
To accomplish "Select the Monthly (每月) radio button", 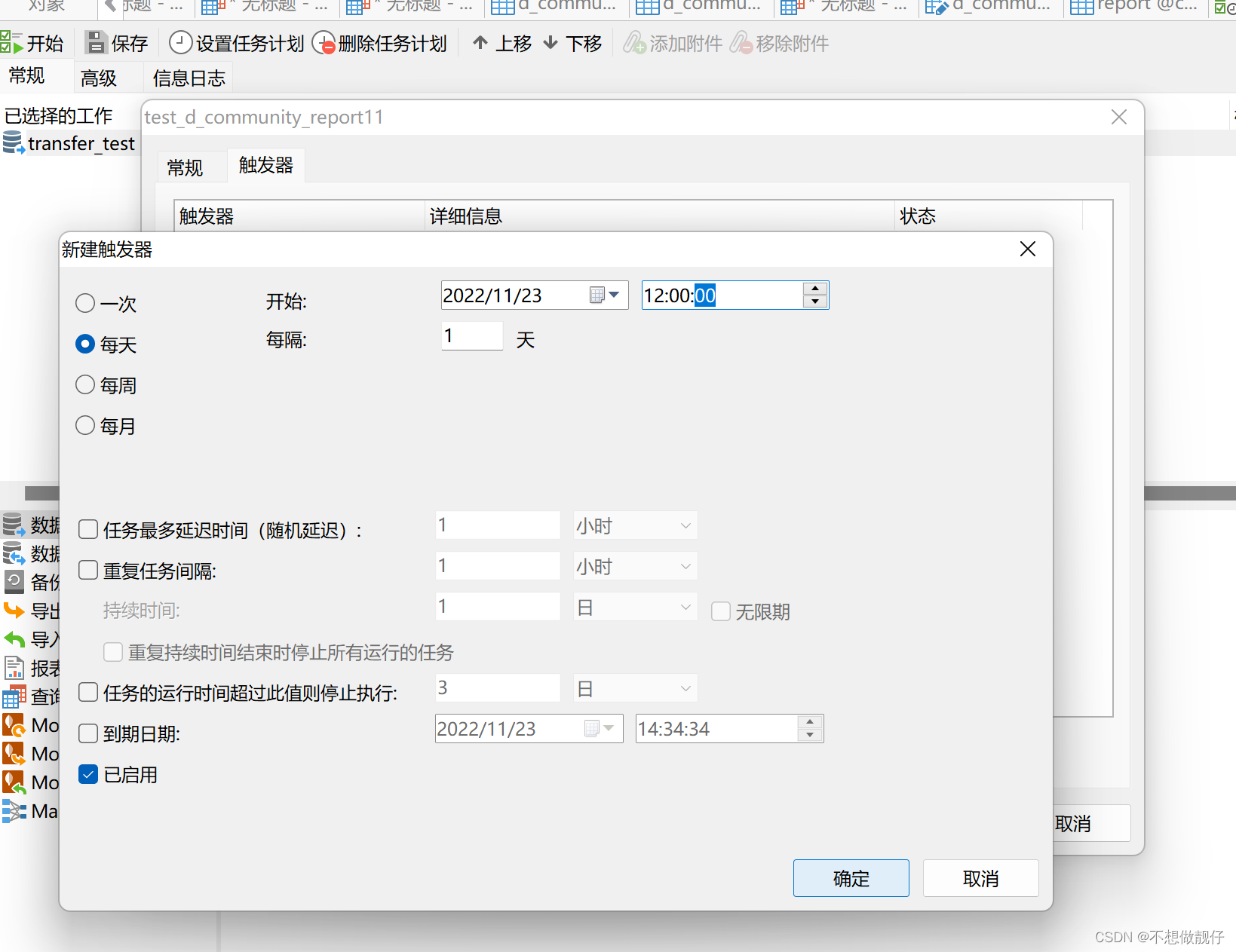I will coord(85,425).
